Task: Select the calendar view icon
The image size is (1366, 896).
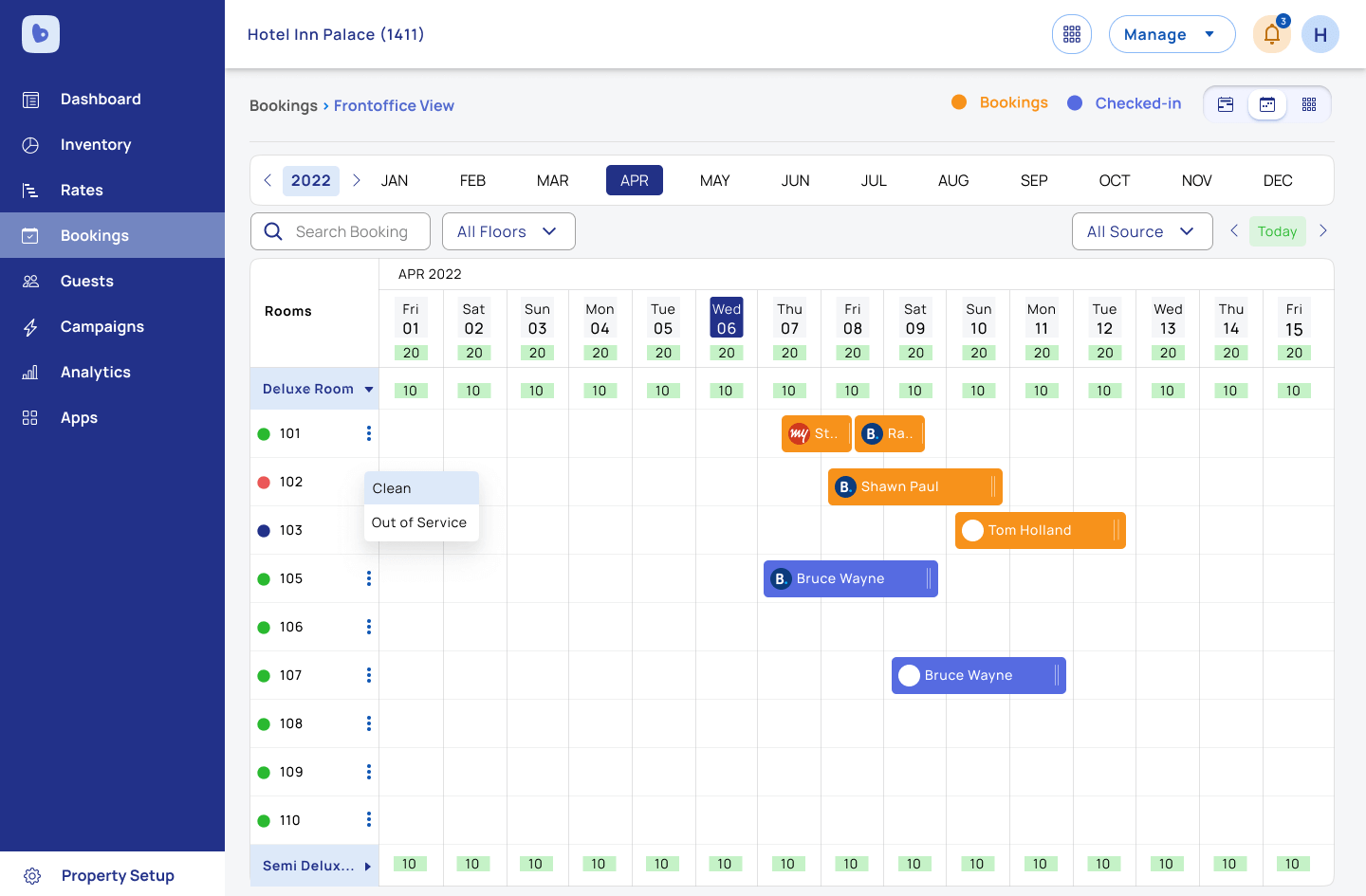Action: click(1267, 104)
